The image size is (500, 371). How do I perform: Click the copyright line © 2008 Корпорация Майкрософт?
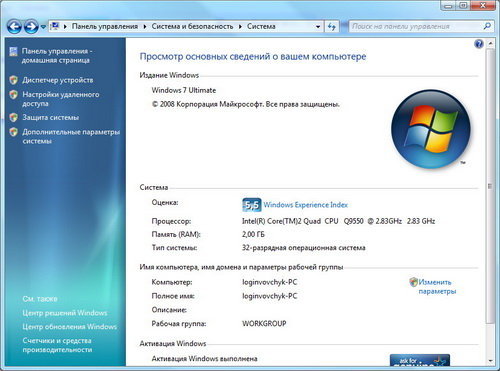click(246, 104)
